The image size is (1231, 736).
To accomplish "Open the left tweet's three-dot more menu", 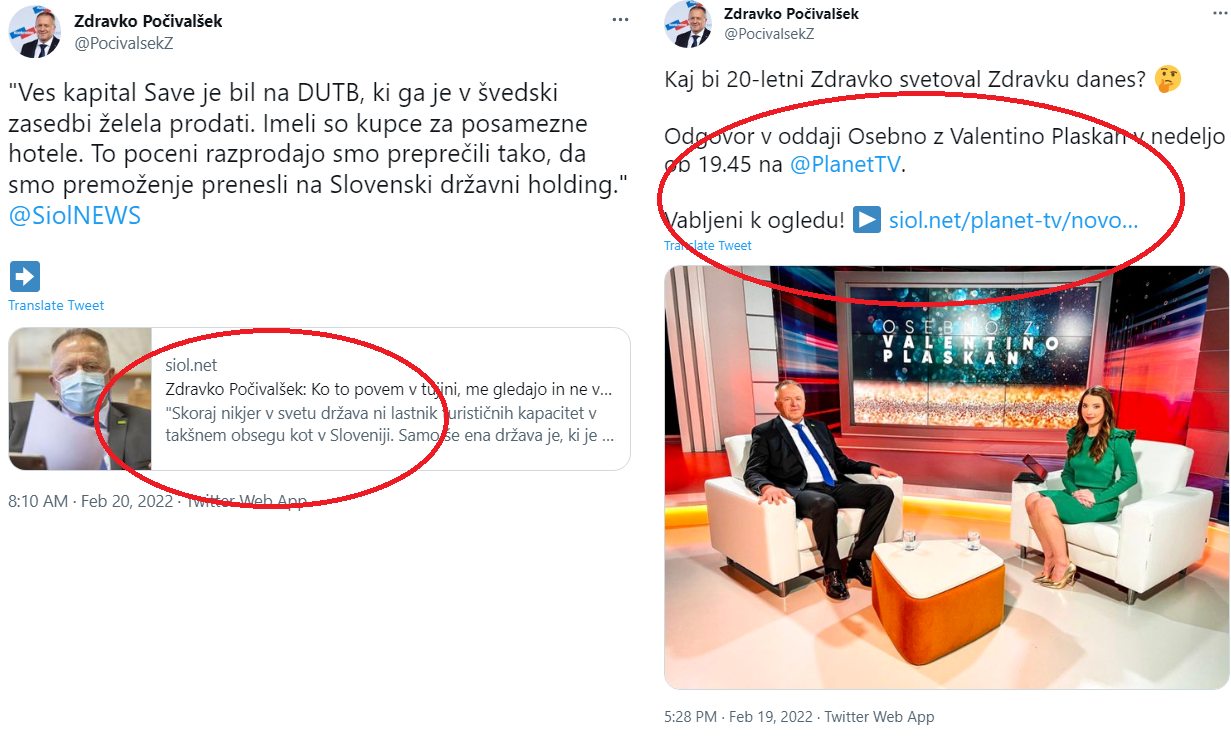I will coord(621,20).
